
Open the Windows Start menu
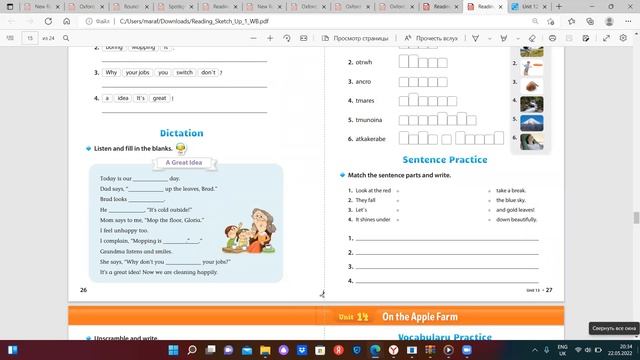coord(173,350)
